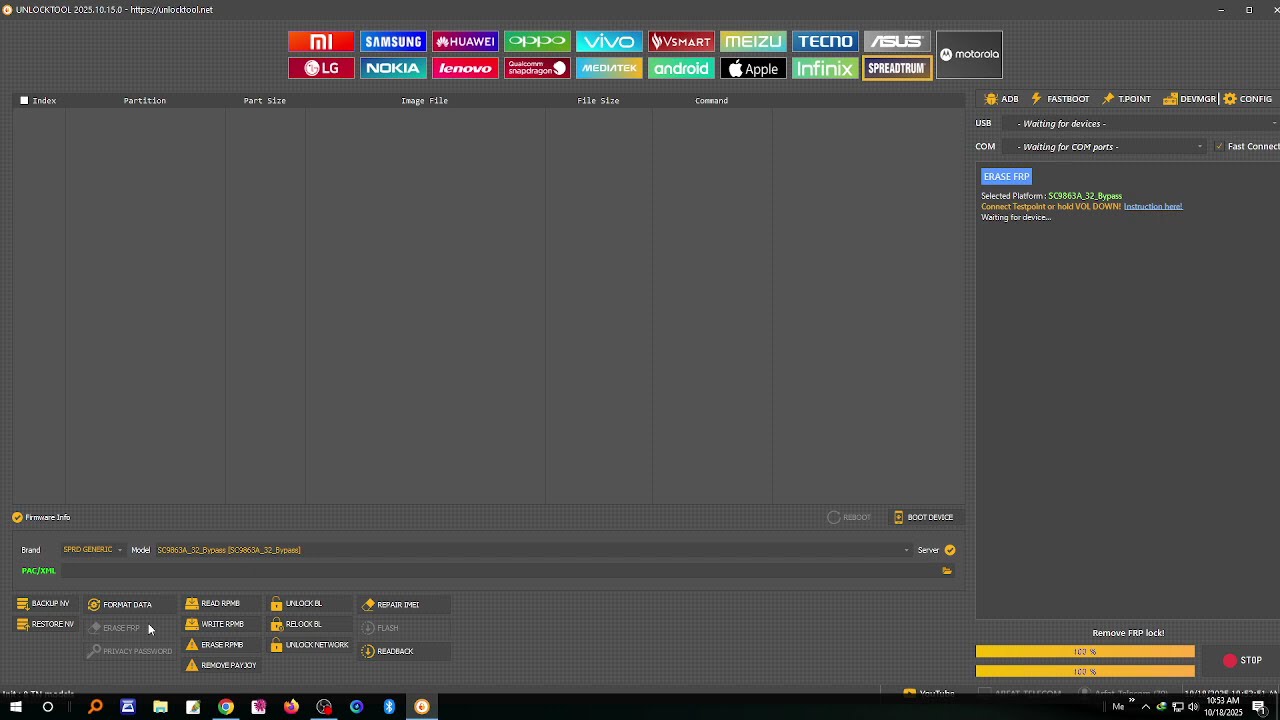Screen dimensions: 1280x720
Task: Click the UNLOCK NETWORK button
Action: pyautogui.click(x=309, y=645)
